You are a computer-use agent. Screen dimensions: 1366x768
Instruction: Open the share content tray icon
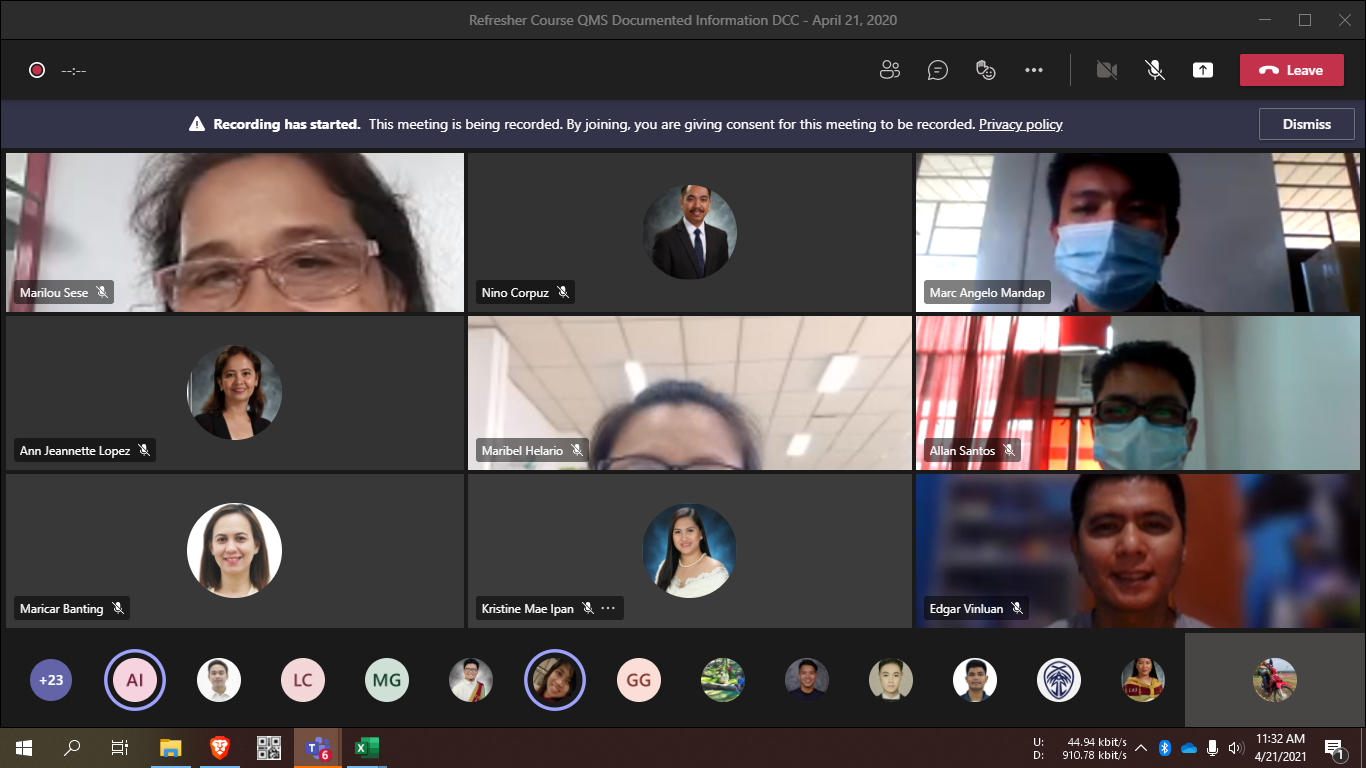tap(1203, 70)
